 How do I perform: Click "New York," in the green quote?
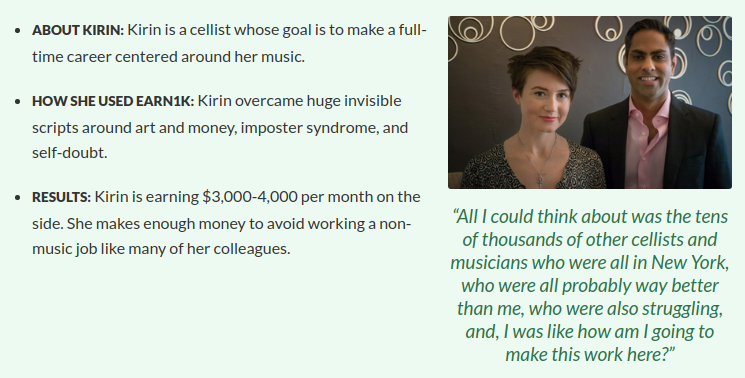click(x=690, y=263)
